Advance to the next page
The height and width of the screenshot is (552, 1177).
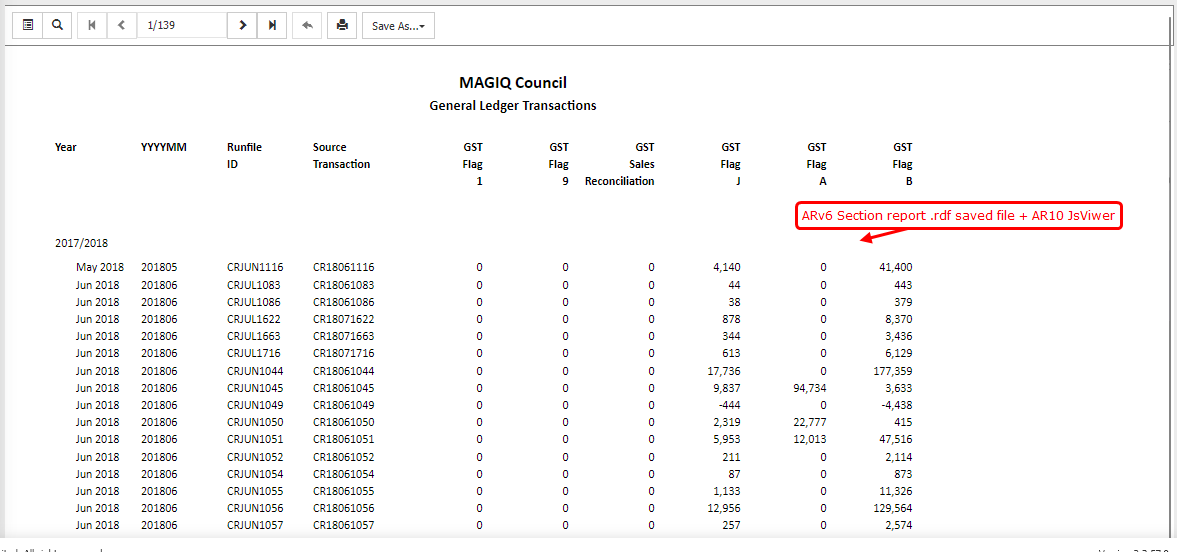click(x=242, y=25)
